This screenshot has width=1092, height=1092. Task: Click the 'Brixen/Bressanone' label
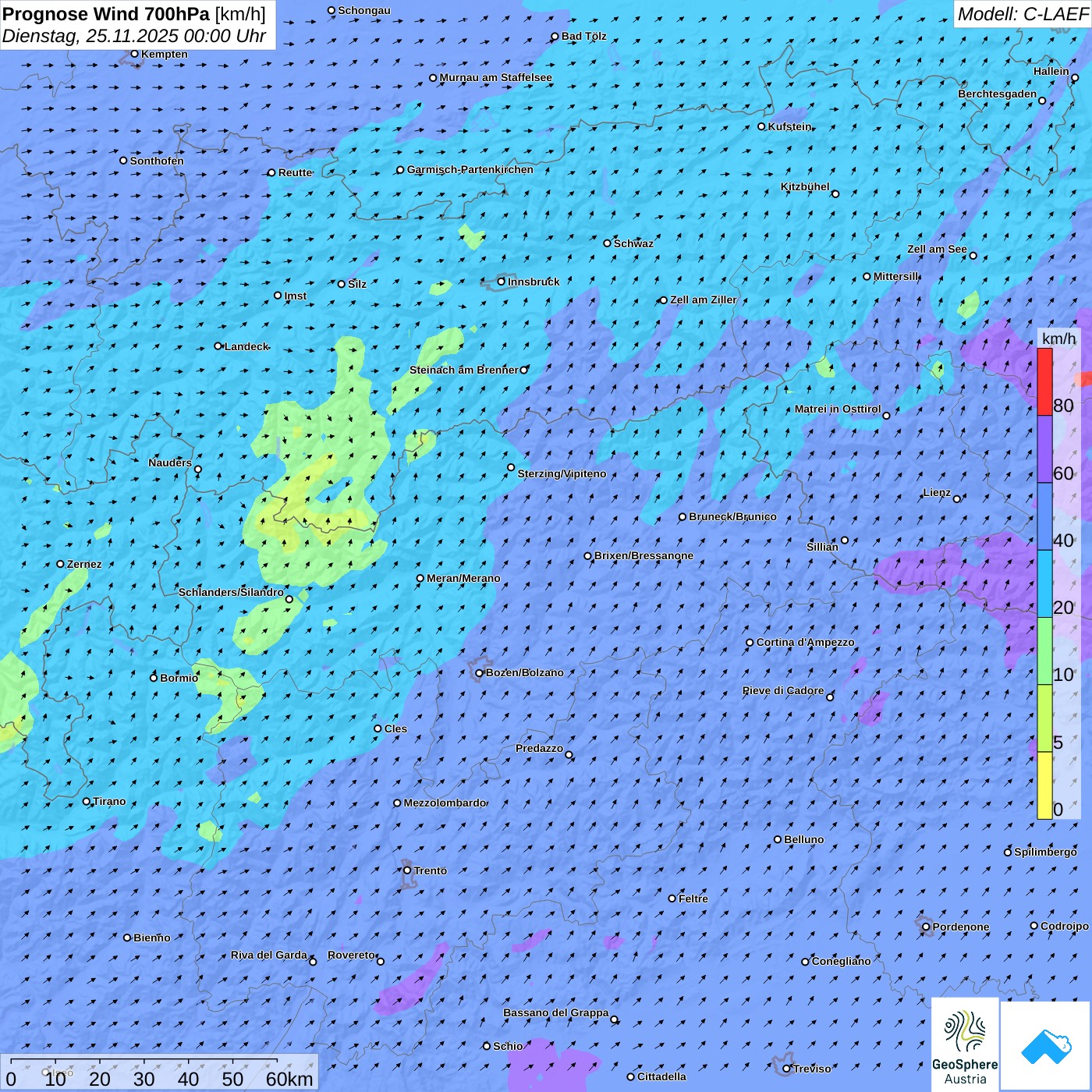pos(643,555)
